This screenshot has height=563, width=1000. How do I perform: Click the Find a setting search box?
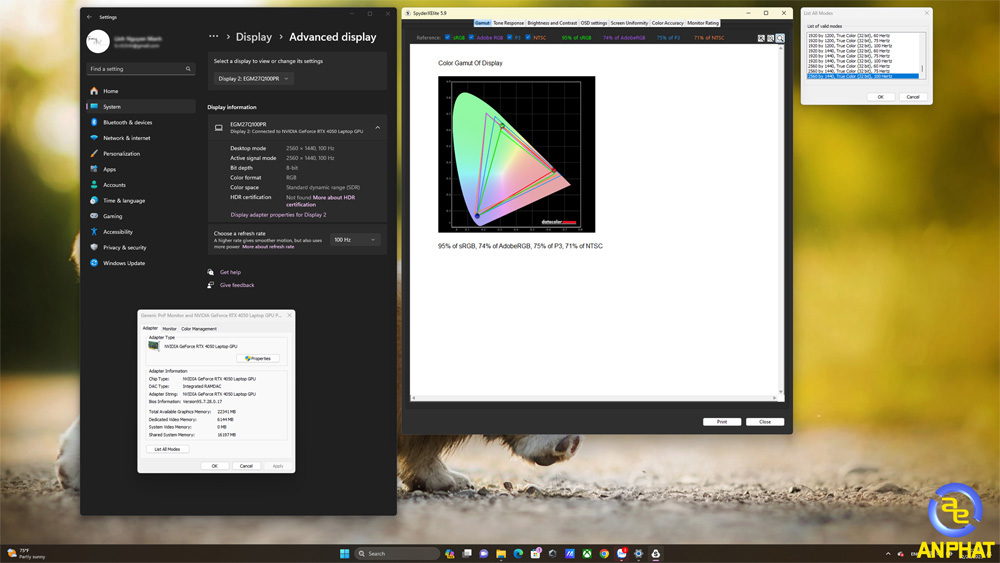click(140, 69)
